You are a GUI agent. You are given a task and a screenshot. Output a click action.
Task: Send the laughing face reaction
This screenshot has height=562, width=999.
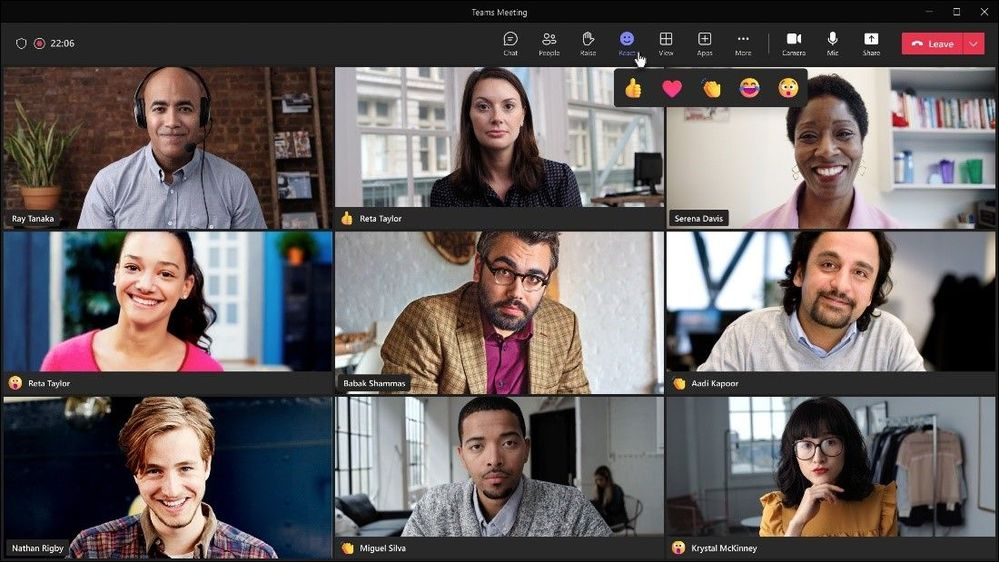tap(750, 88)
